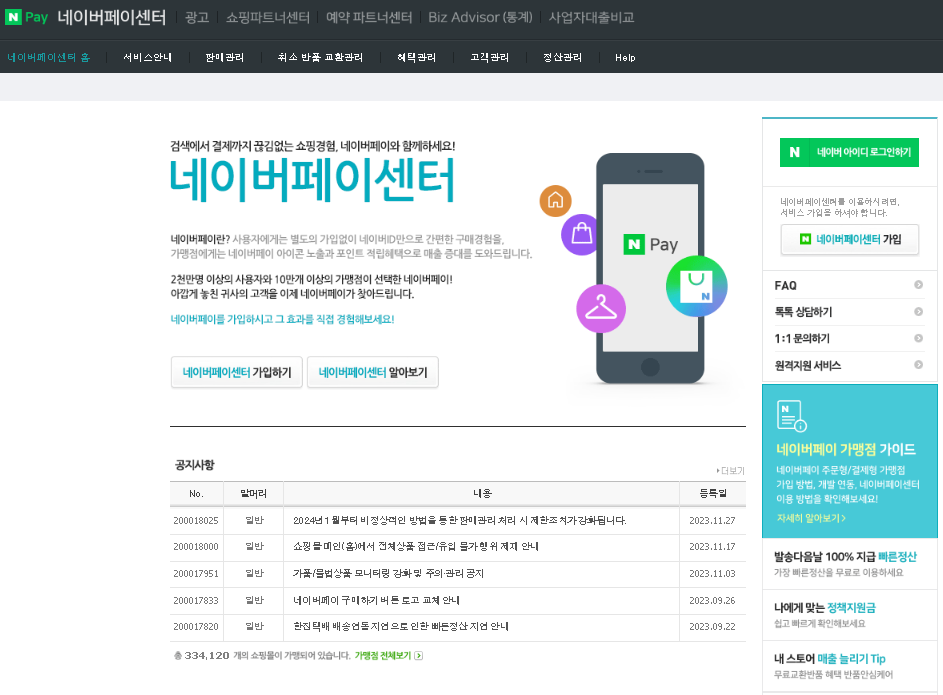Click the phone N Pay illustration
Viewport: 943px width, 695px height.
tap(650, 268)
